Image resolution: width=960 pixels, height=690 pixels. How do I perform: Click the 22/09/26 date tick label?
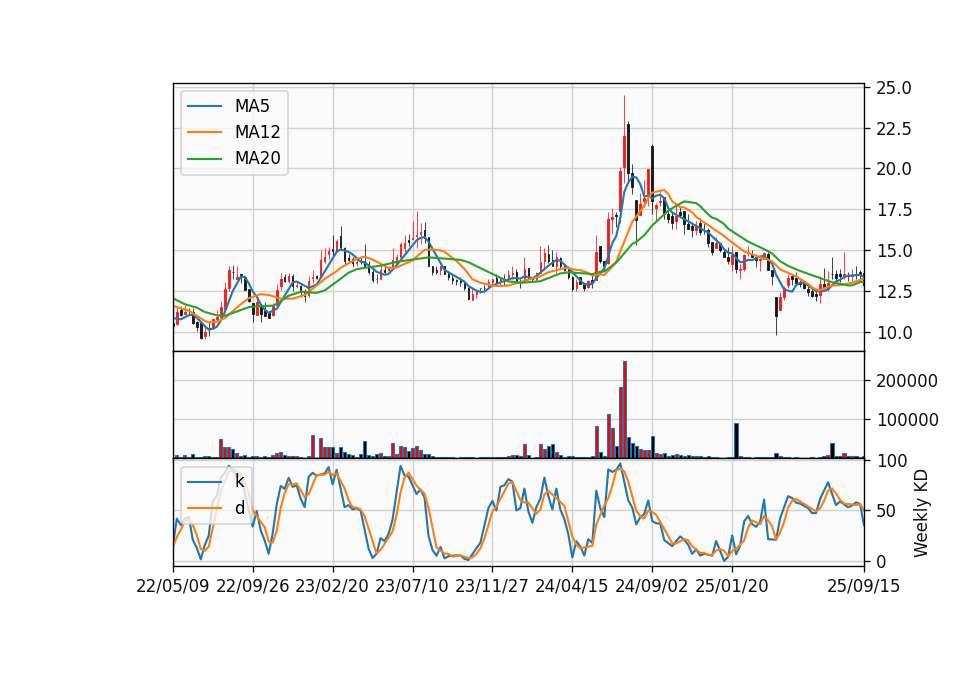pyautogui.click(x=253, y=586)
